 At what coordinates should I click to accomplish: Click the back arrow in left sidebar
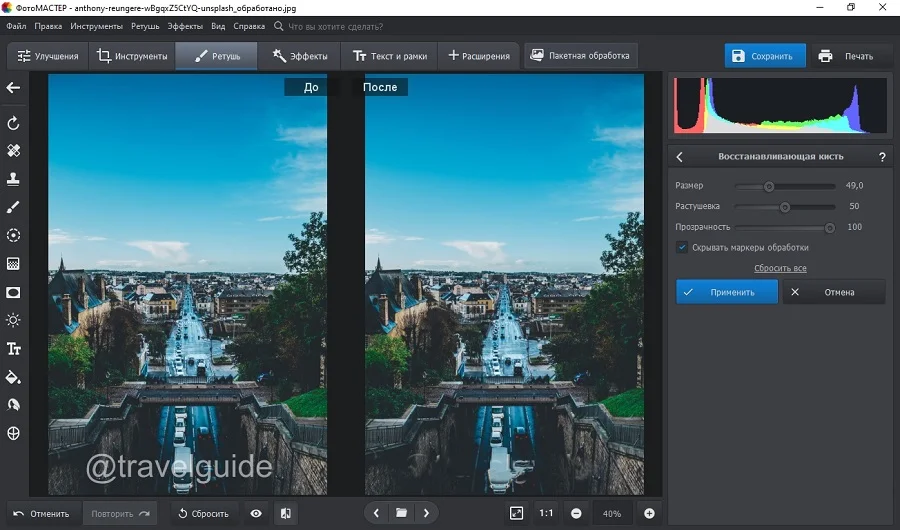14,88
